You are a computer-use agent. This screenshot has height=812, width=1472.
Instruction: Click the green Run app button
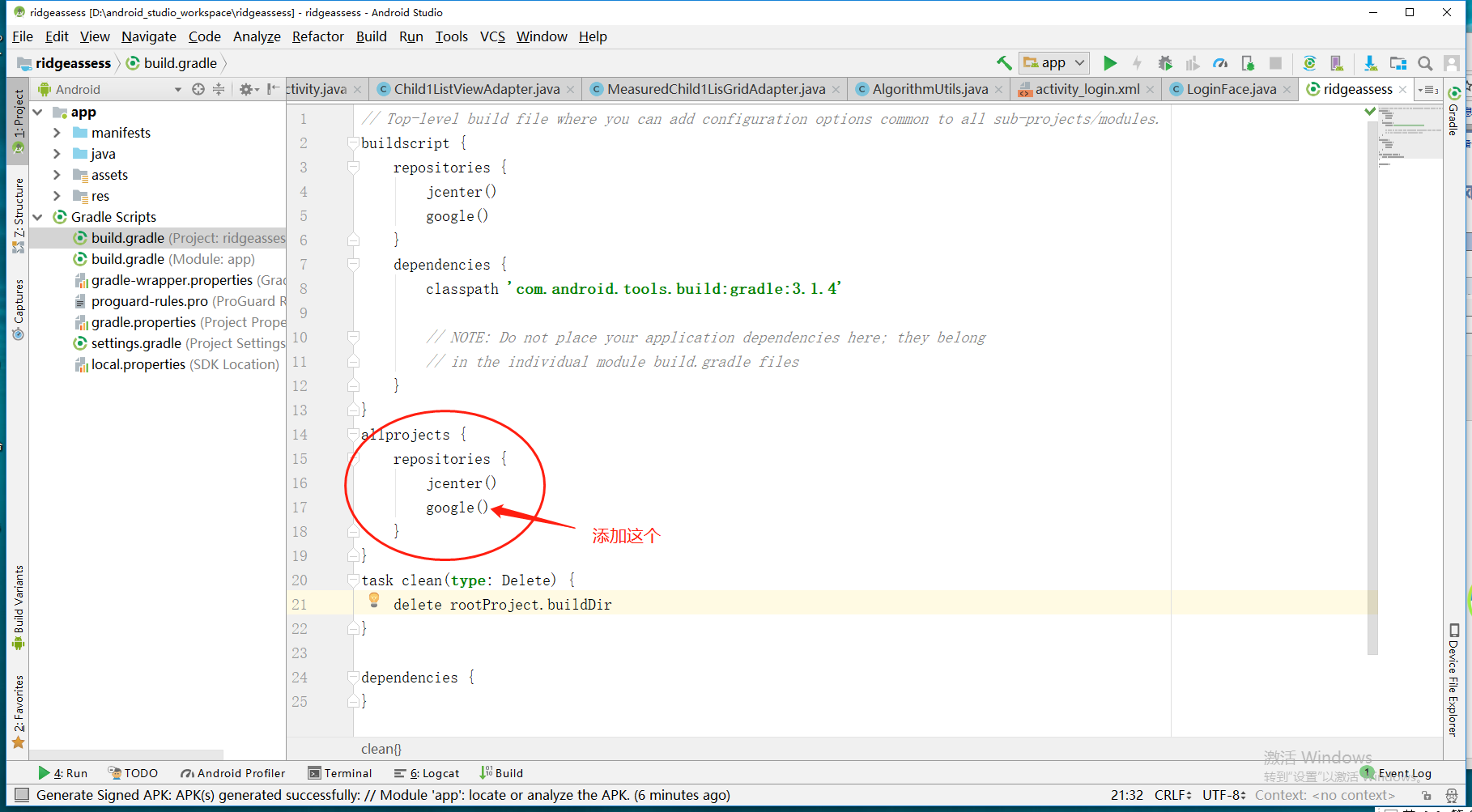pos(1110,63)
